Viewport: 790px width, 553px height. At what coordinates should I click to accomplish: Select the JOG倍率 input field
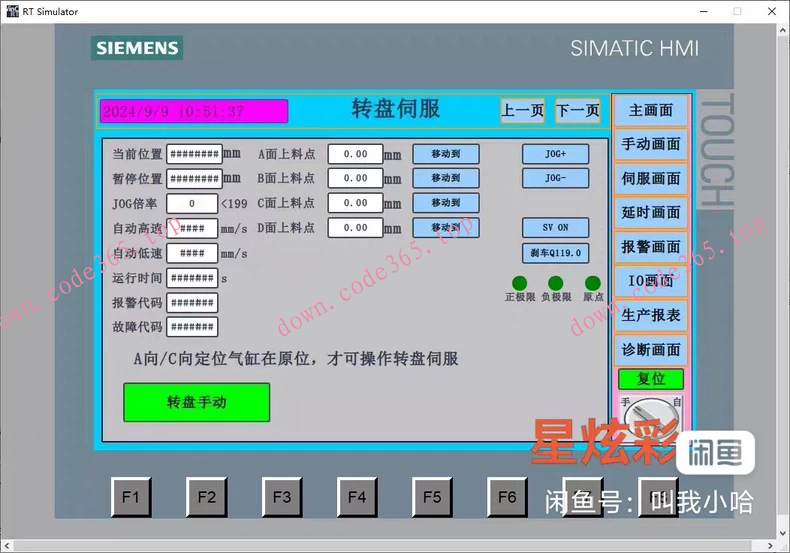tap(192, 203)
